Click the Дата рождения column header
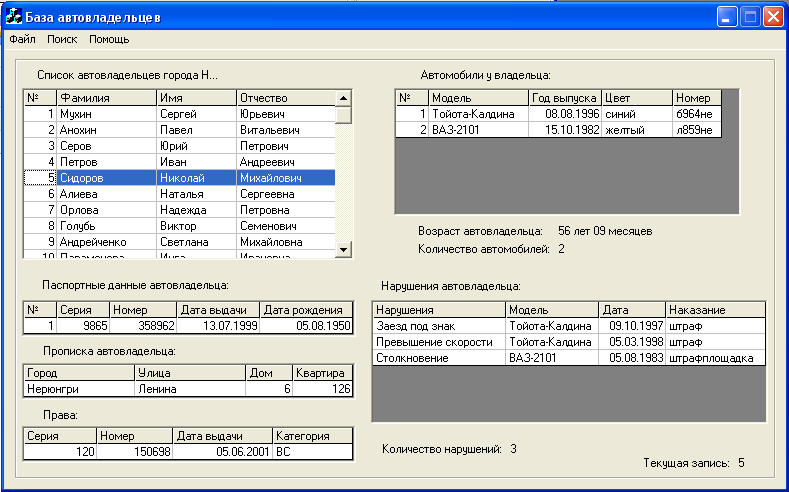The height and width of the screenshot is (492, 789). (306, 310)
